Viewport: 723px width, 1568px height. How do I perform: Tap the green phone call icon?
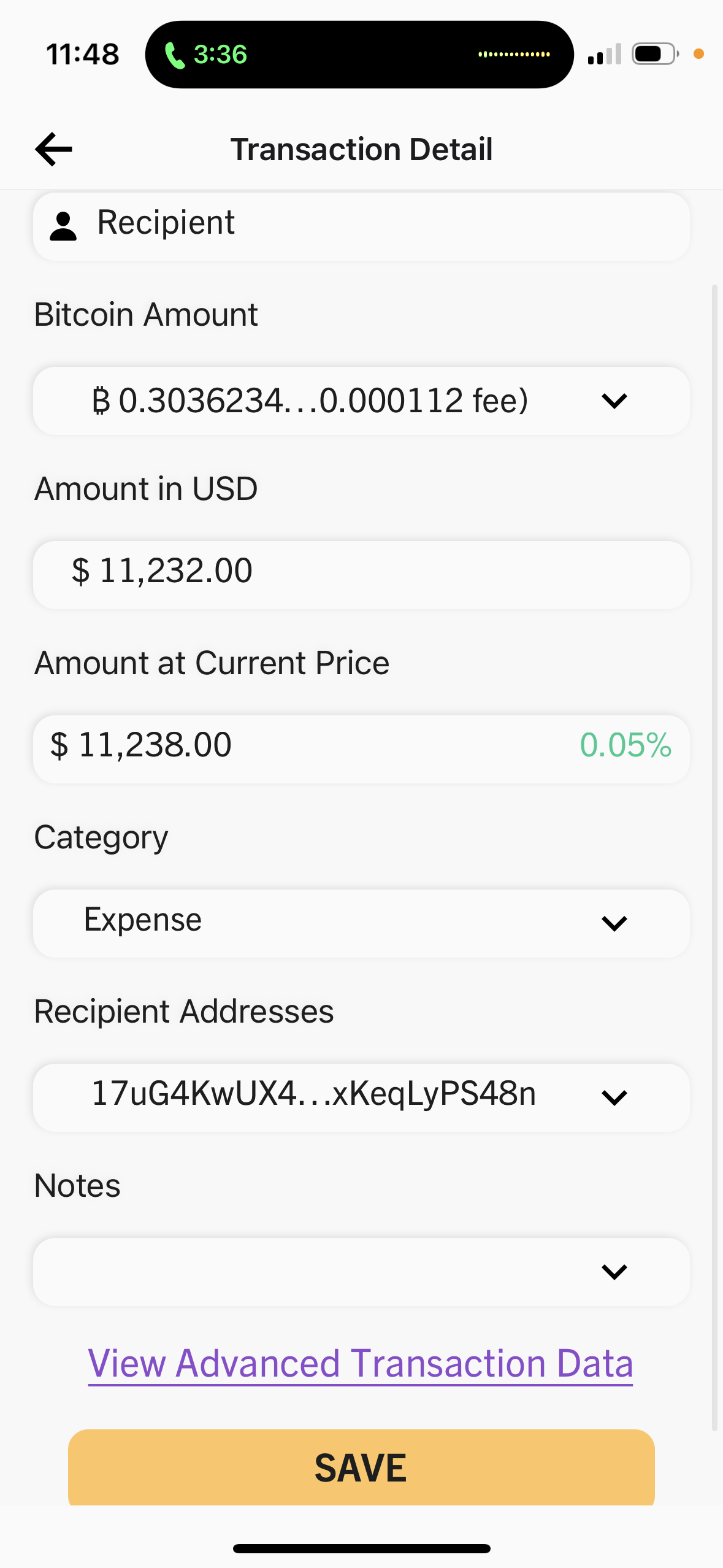pyautogui.click(x=175, y=55)
